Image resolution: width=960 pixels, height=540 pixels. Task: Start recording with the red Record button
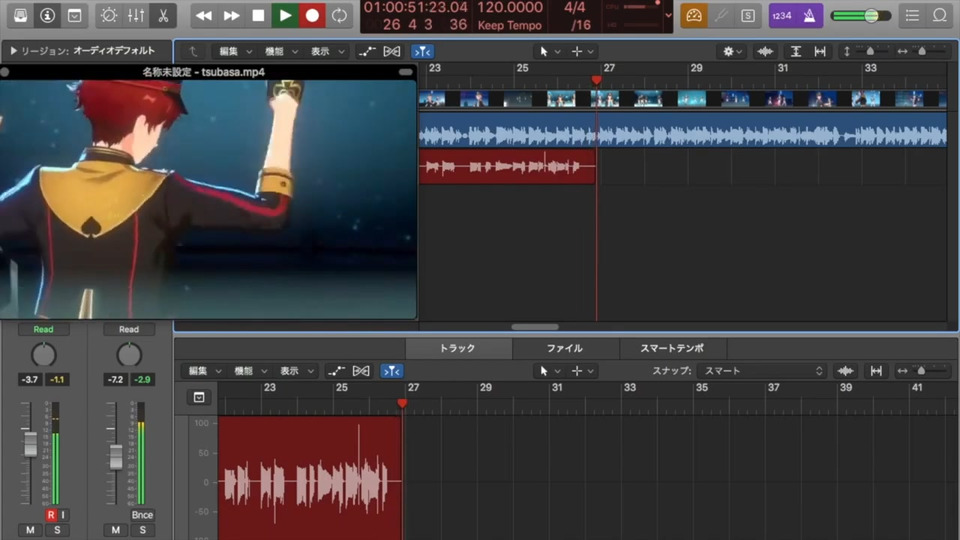point(312,15)
